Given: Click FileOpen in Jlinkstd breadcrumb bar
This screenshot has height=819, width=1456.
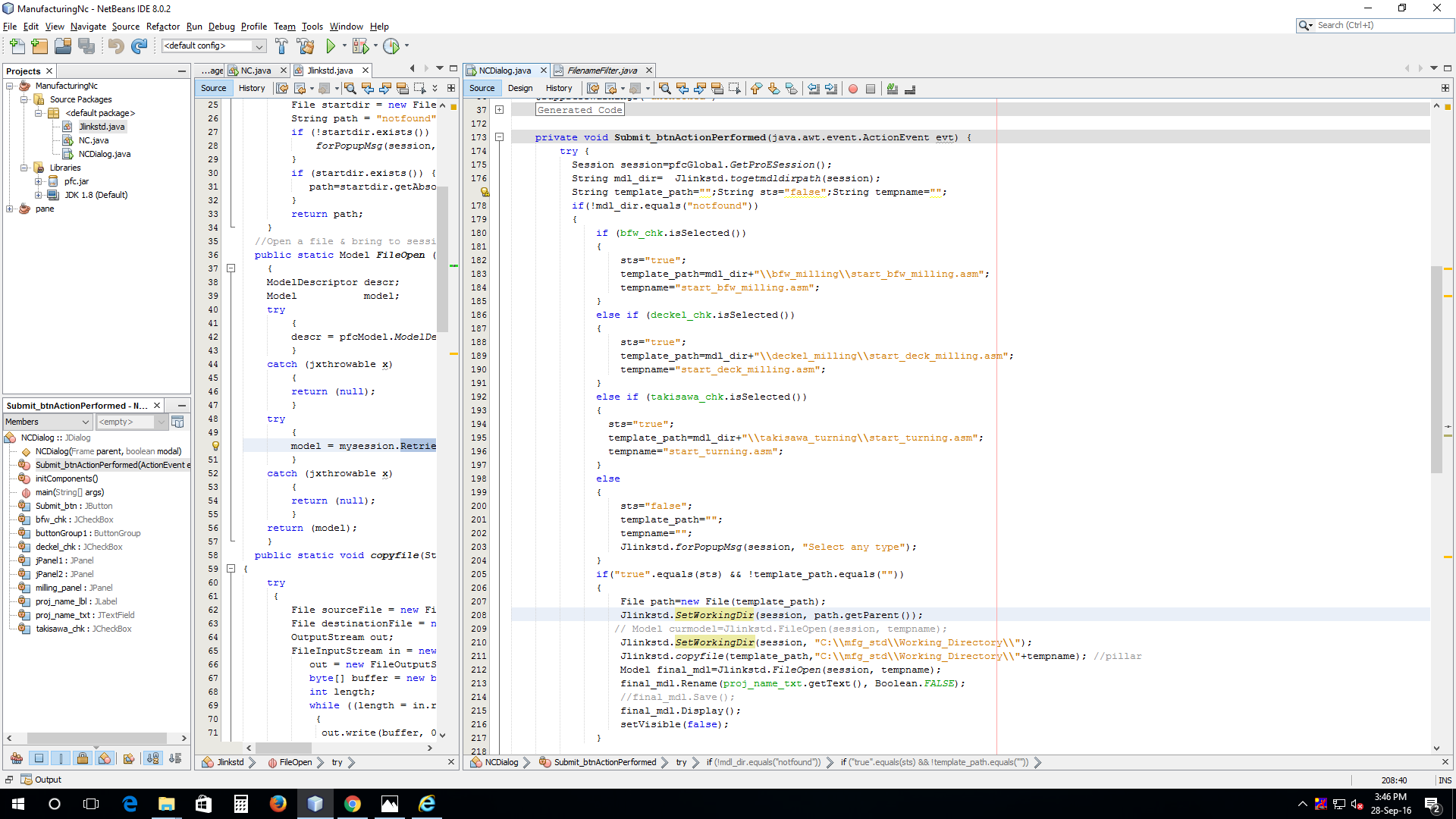Looking at the screenshot, I should pos(295,762).
